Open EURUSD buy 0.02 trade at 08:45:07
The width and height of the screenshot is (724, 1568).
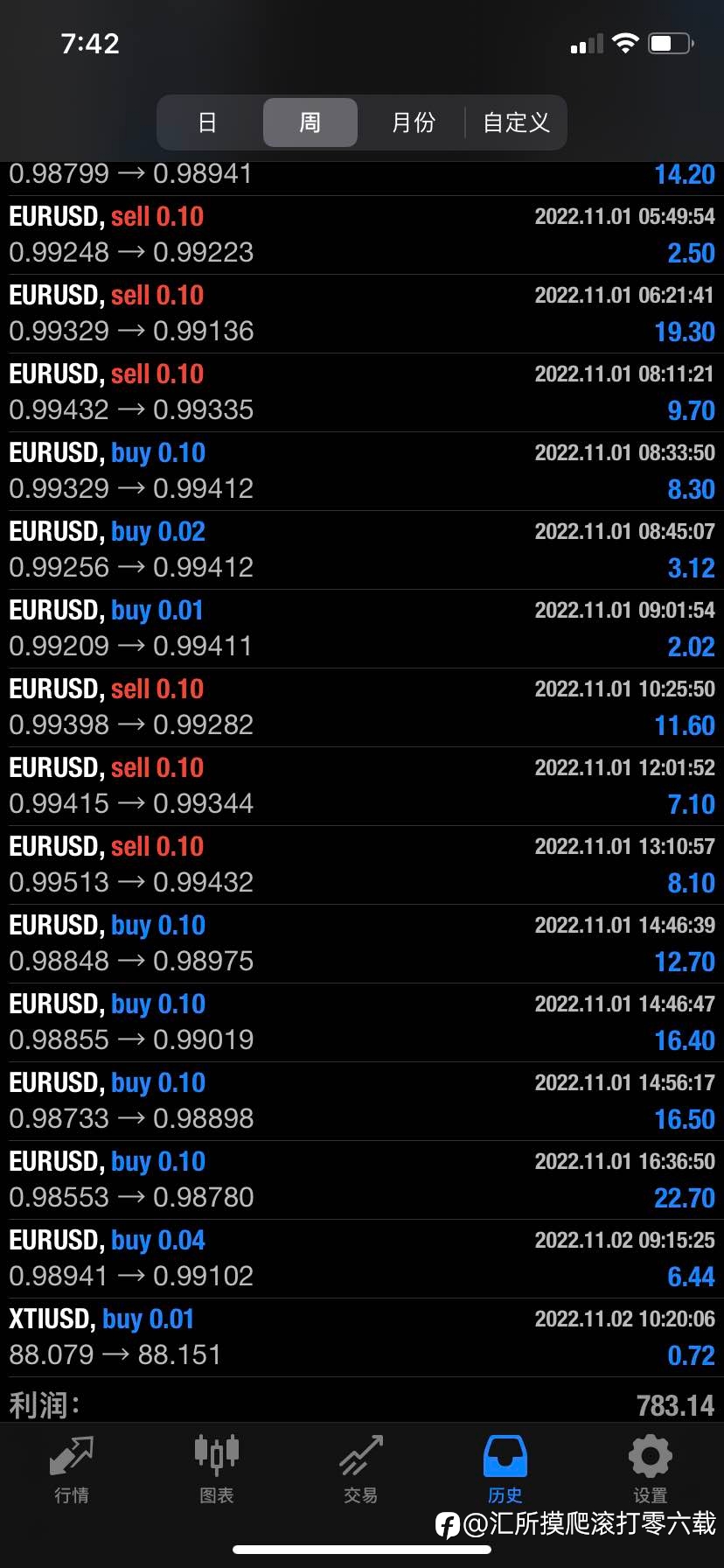tap(362, 549)
